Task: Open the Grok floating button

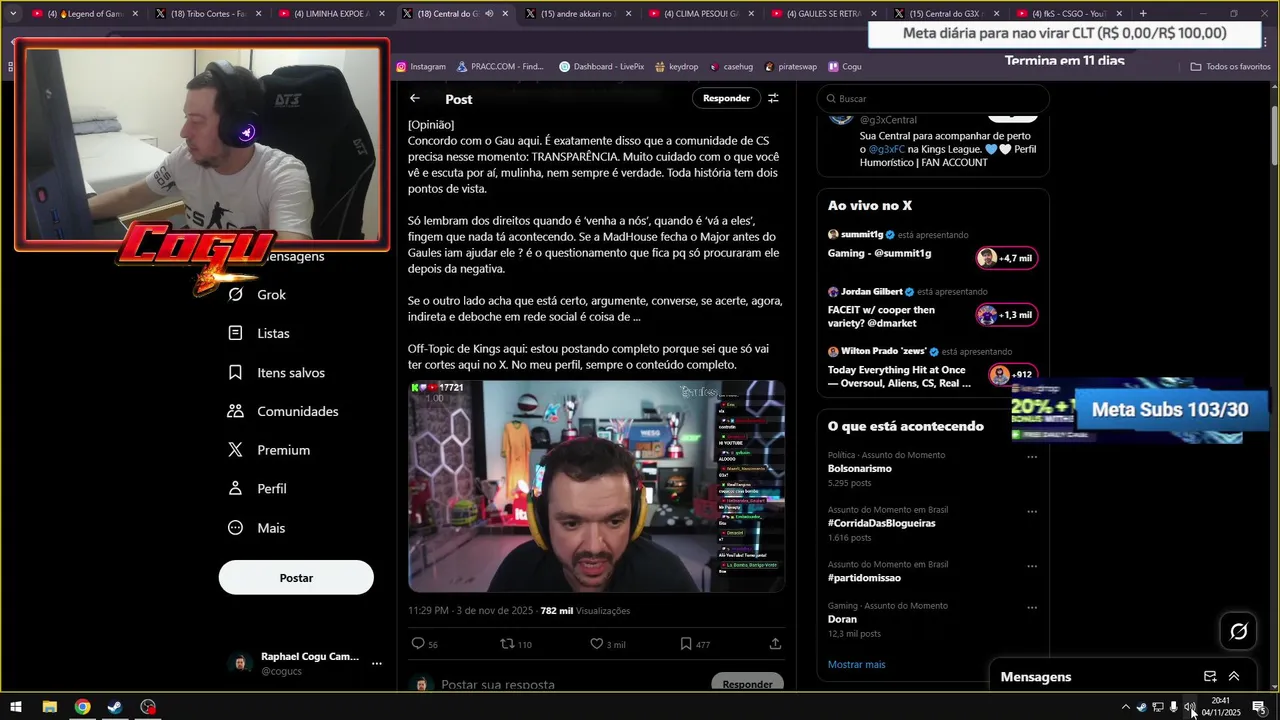Action: pyautogui.click(x=1239, y=631)
